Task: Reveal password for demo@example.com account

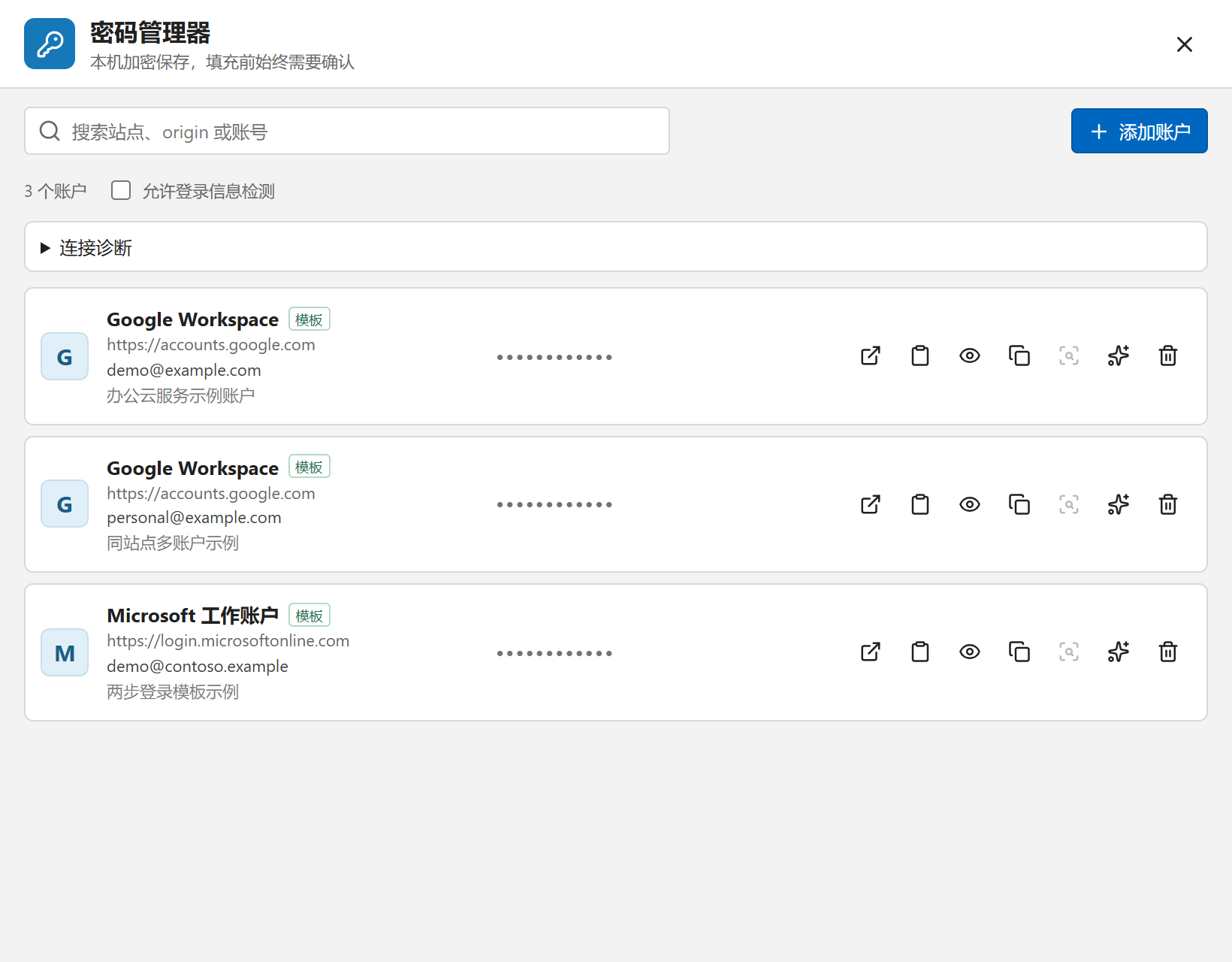Action: (970, 356)
